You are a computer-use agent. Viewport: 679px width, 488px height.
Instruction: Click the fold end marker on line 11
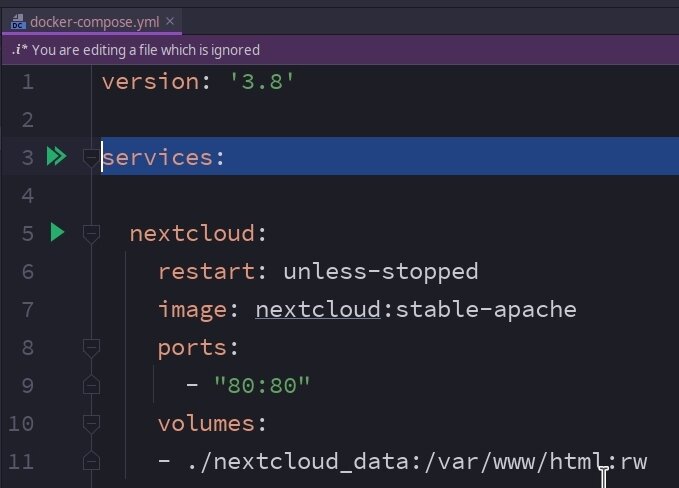tap(91, 461)
